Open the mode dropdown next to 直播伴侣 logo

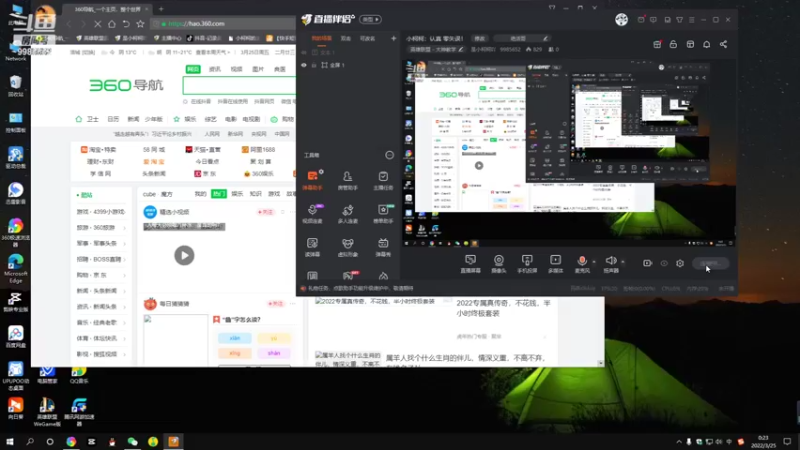click(x=370, y=19)
